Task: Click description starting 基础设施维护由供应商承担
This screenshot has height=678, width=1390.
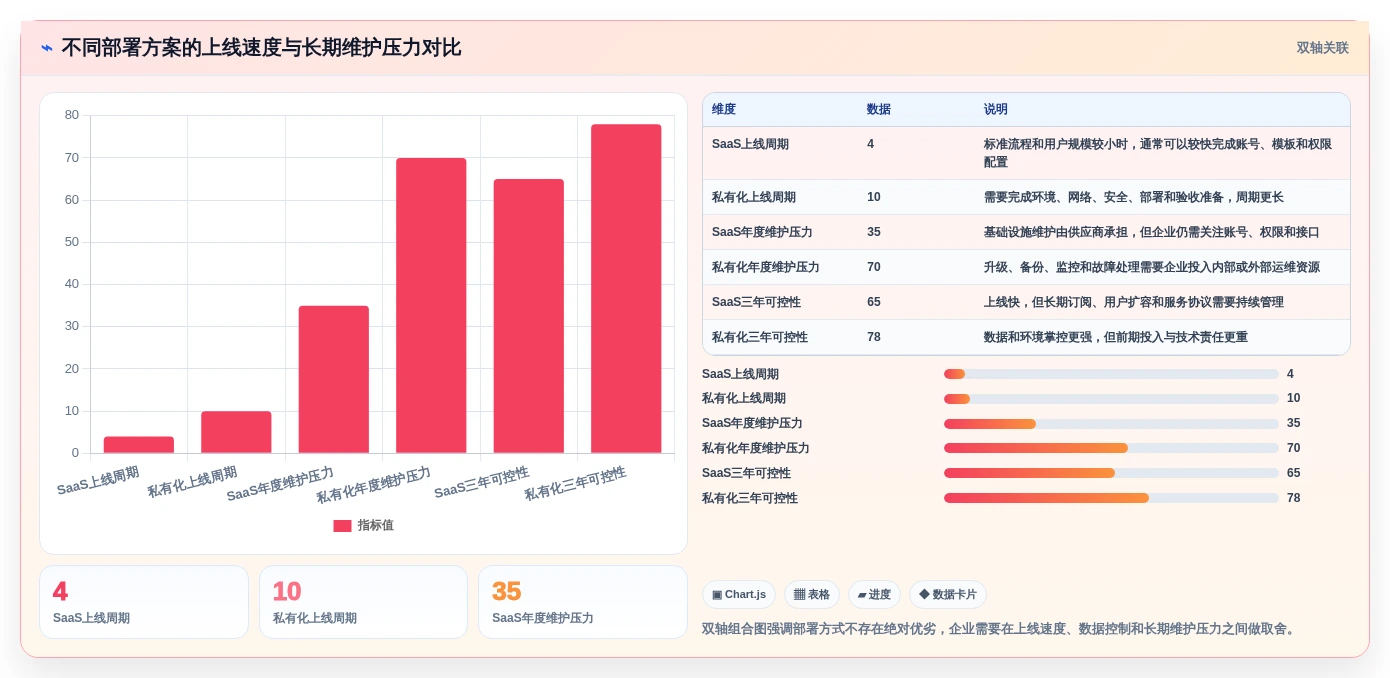Action: click(1152, 233)
